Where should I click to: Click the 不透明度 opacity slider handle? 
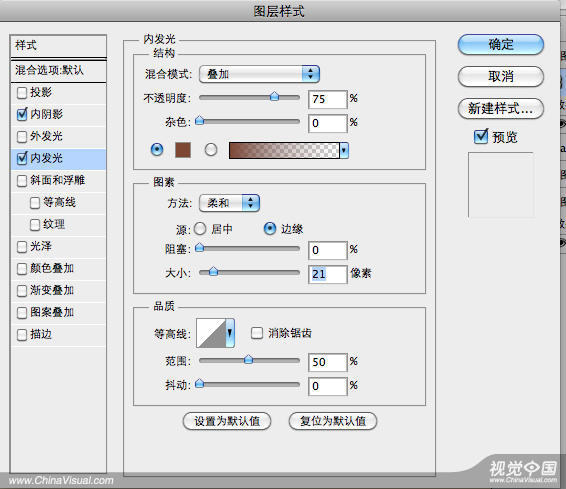(x=275, y=96)
